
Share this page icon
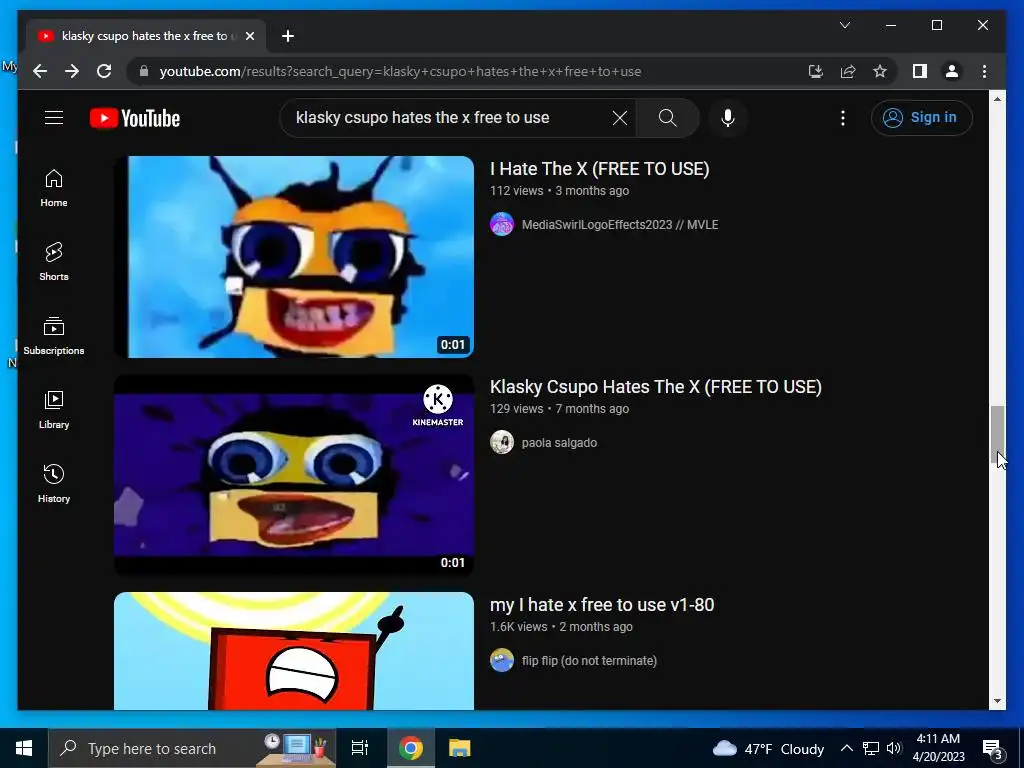(848, 71)
